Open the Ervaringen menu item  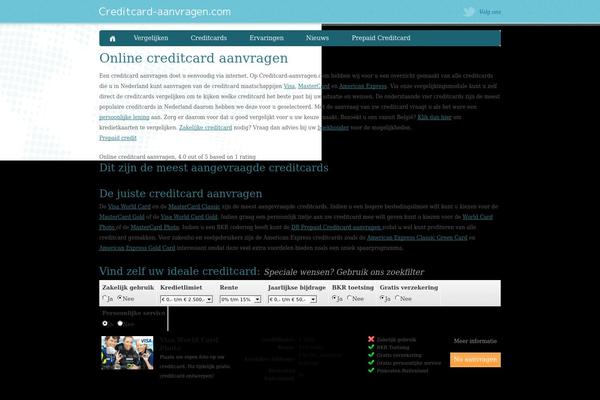[267, 38]
